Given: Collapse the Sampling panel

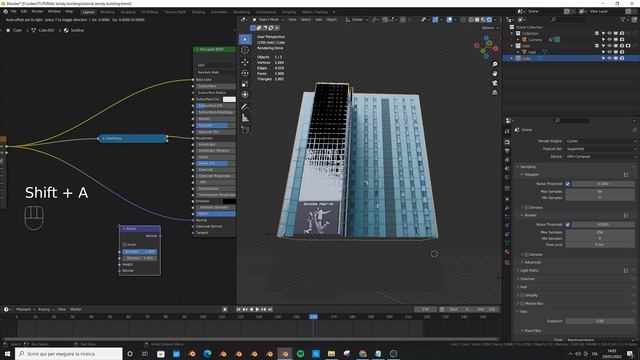Looking at the screenshot, I should (x=527, y=167).
